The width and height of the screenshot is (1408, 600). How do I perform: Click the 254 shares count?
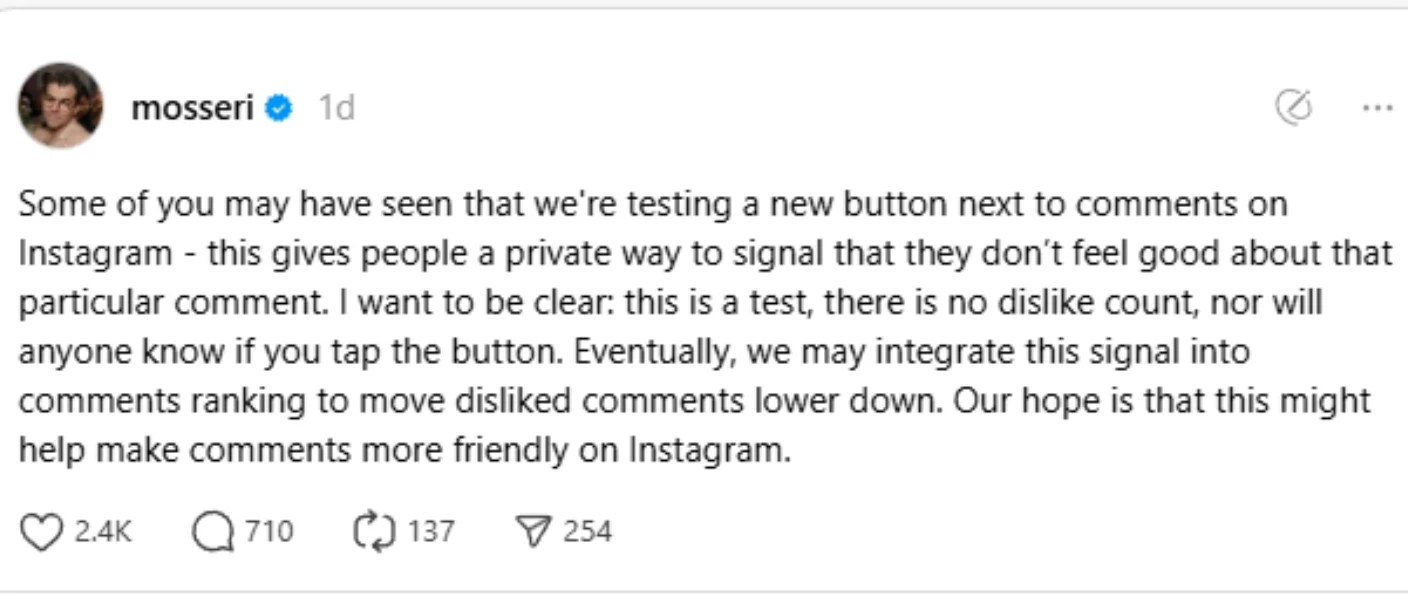coord(587,532)
